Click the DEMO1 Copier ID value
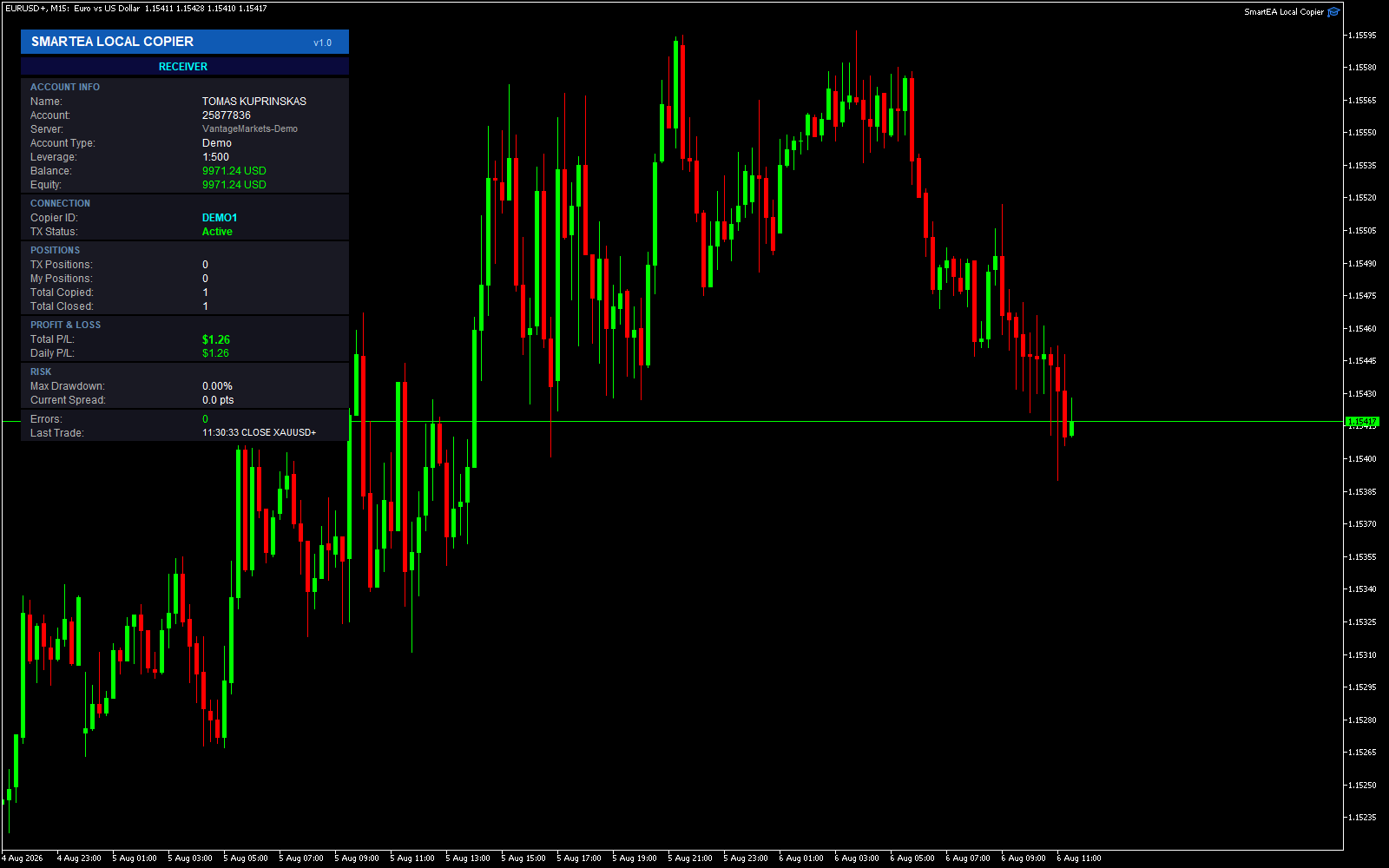Image resolution: width=1389 pixels, height=868 pixels. point(220,218)
